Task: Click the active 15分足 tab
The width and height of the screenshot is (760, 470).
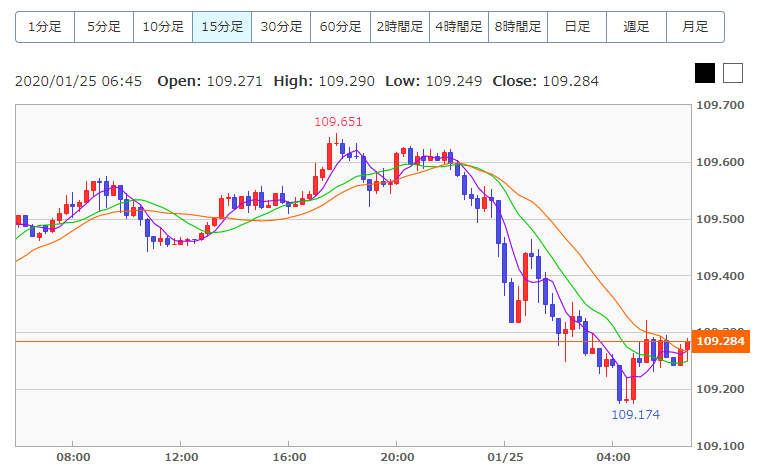Action: 222,27
